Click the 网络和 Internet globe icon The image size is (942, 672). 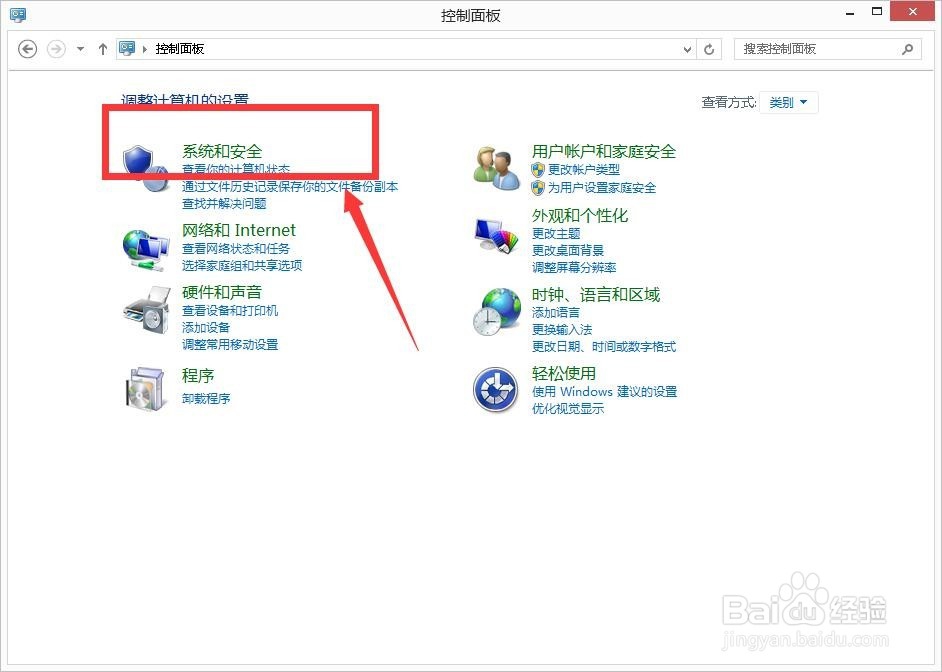point(146,246)
